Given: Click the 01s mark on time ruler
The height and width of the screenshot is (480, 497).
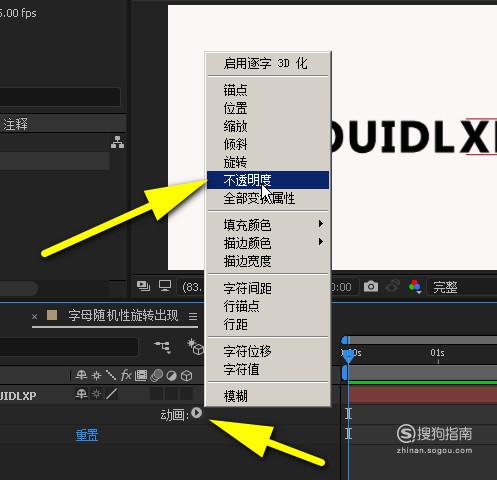Looking at the screenshot, I should [x=437, y=353].
